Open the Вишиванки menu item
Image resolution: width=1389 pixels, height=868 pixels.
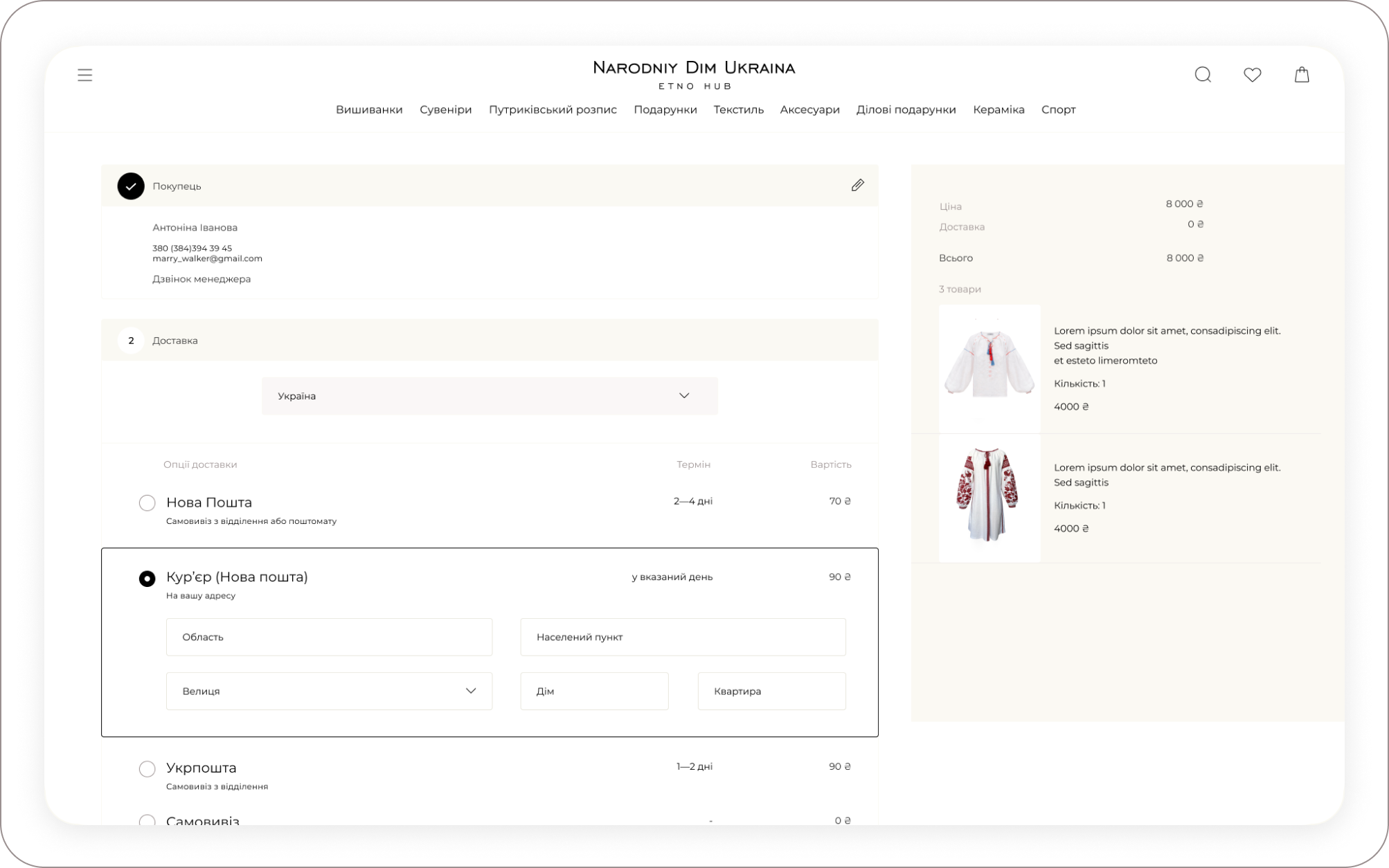point(370,109)
